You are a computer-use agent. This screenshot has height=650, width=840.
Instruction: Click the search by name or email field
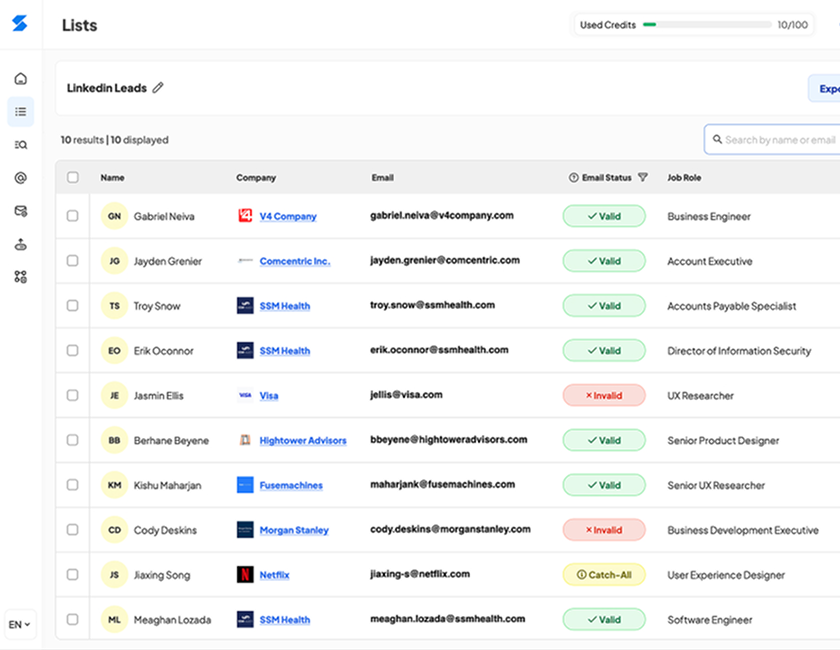(778, 140)
